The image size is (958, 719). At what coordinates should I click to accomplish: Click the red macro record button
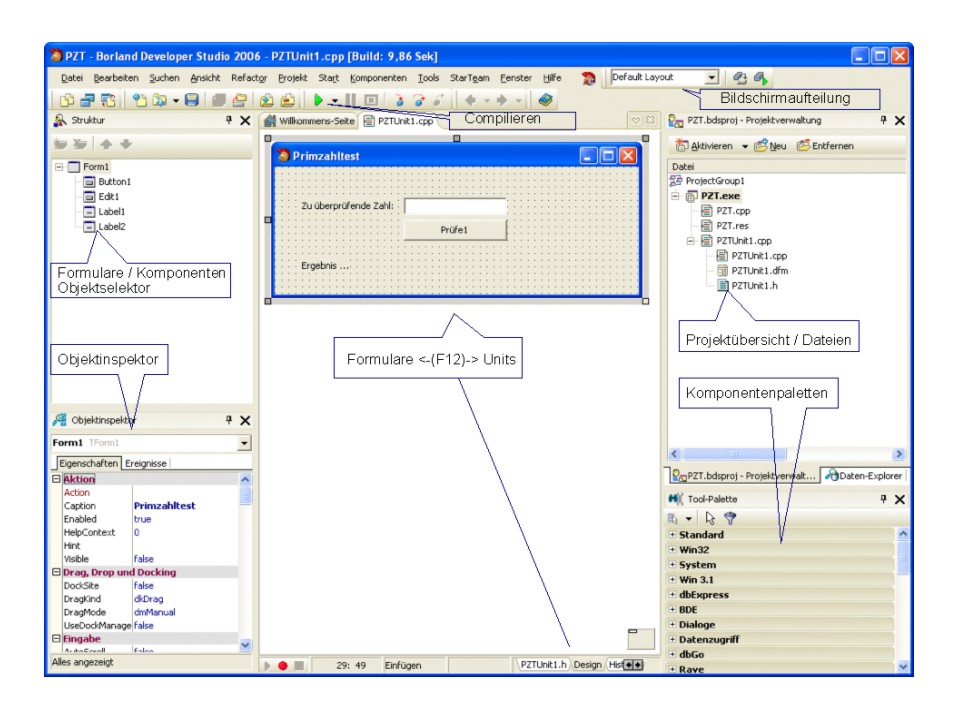tap(283, 665)
